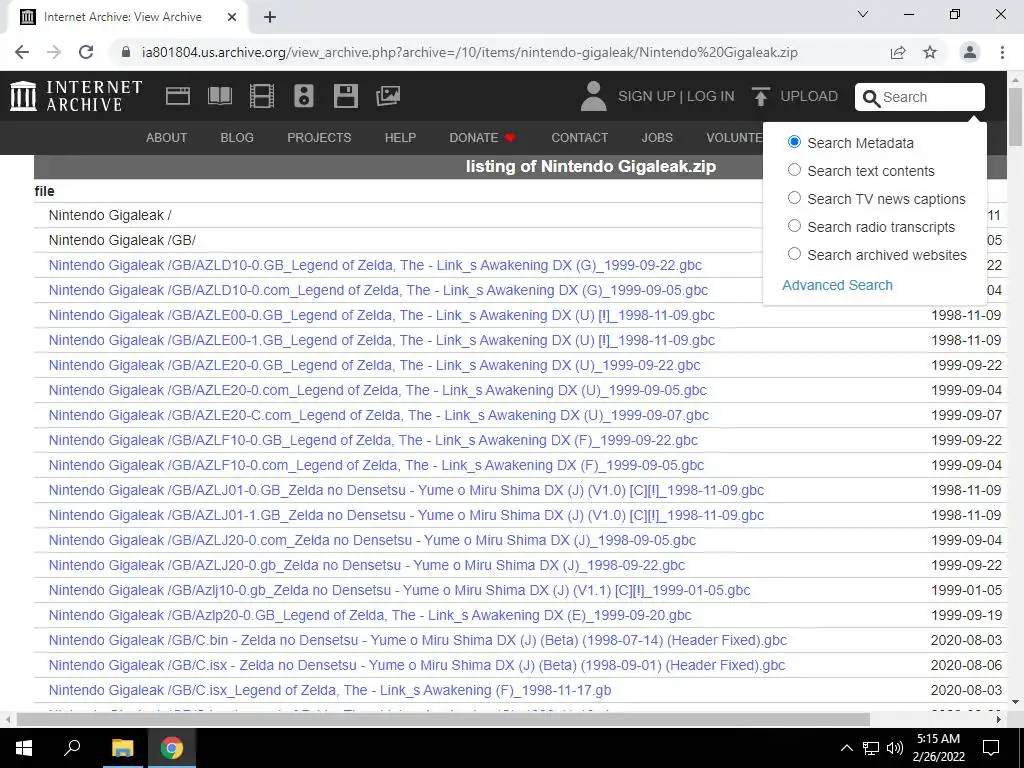Viewport: 1024px width, 768px height.
Task: Click the browser forward arrow
Action: click(54, 52)
